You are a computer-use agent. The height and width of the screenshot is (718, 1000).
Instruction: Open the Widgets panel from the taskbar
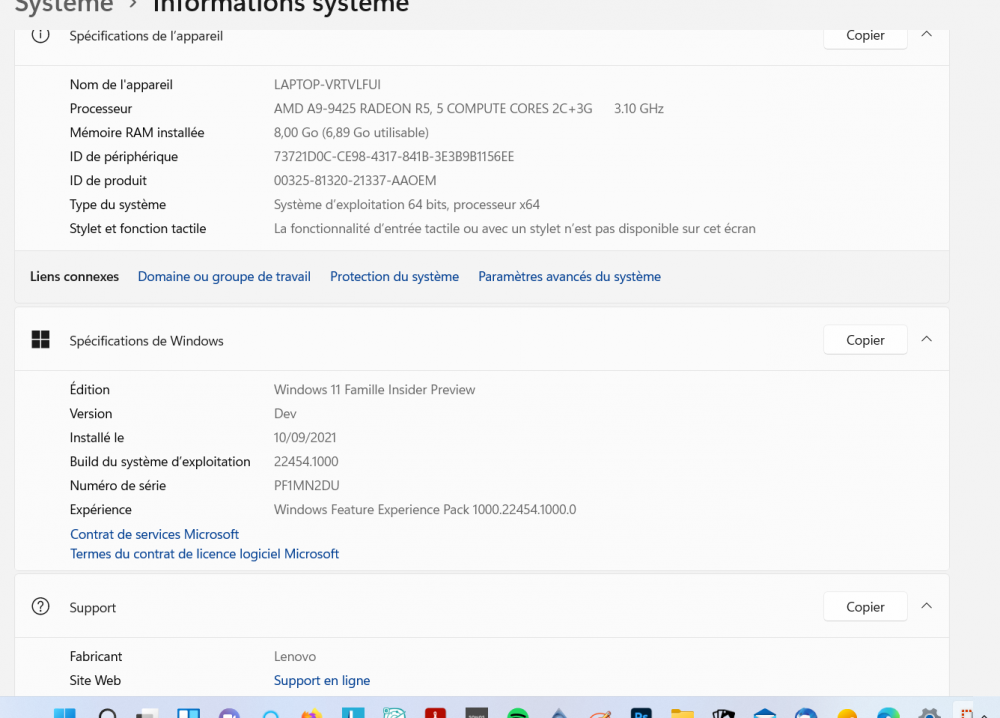coord(188,713)
